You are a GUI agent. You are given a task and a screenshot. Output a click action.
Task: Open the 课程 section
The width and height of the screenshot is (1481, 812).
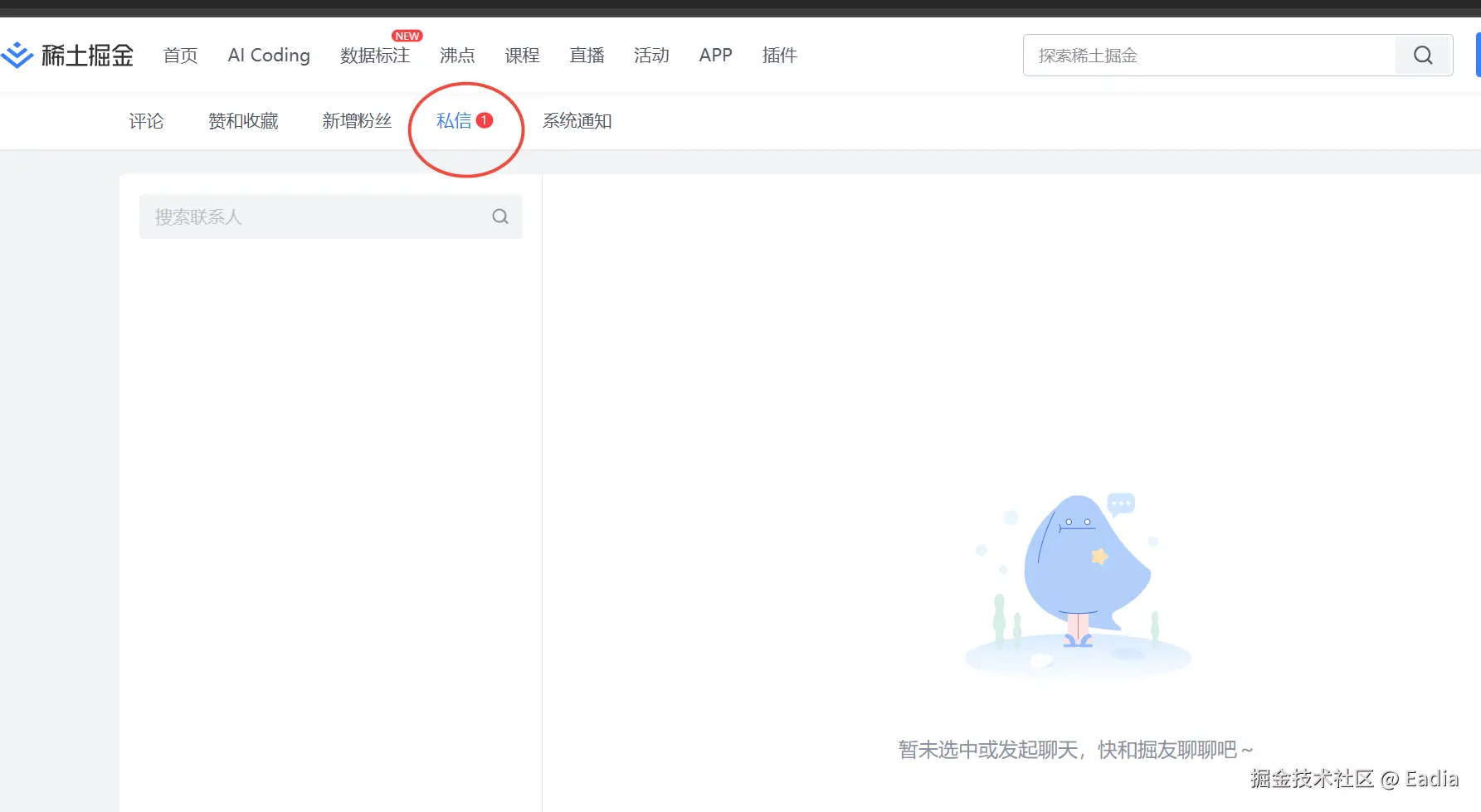pyautogui.click(x=522, y=56)
